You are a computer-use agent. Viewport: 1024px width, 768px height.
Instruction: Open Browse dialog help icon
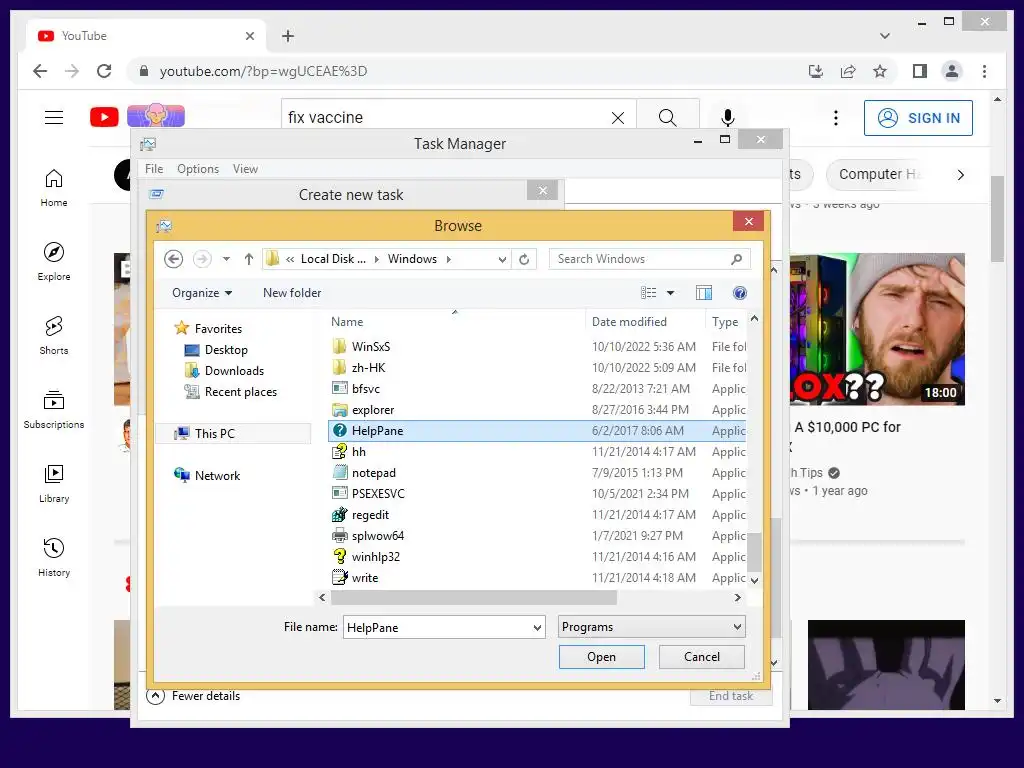point(739,293)
